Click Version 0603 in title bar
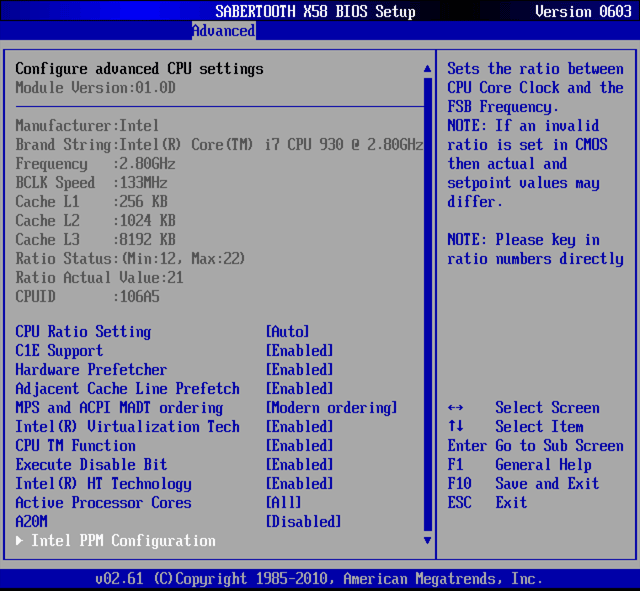 (583, 11)
